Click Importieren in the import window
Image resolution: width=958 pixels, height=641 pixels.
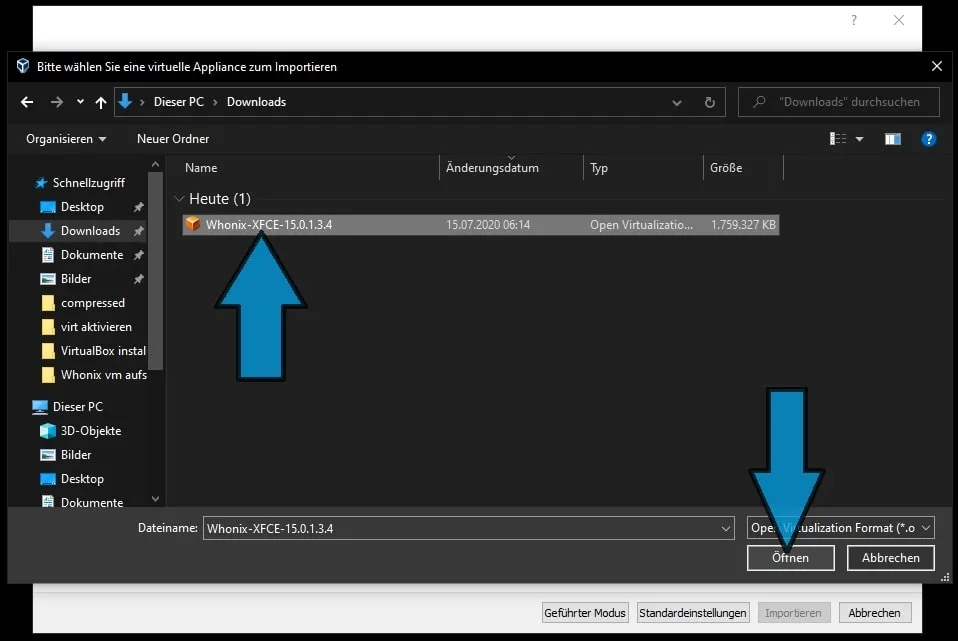[x=793, y=613]
